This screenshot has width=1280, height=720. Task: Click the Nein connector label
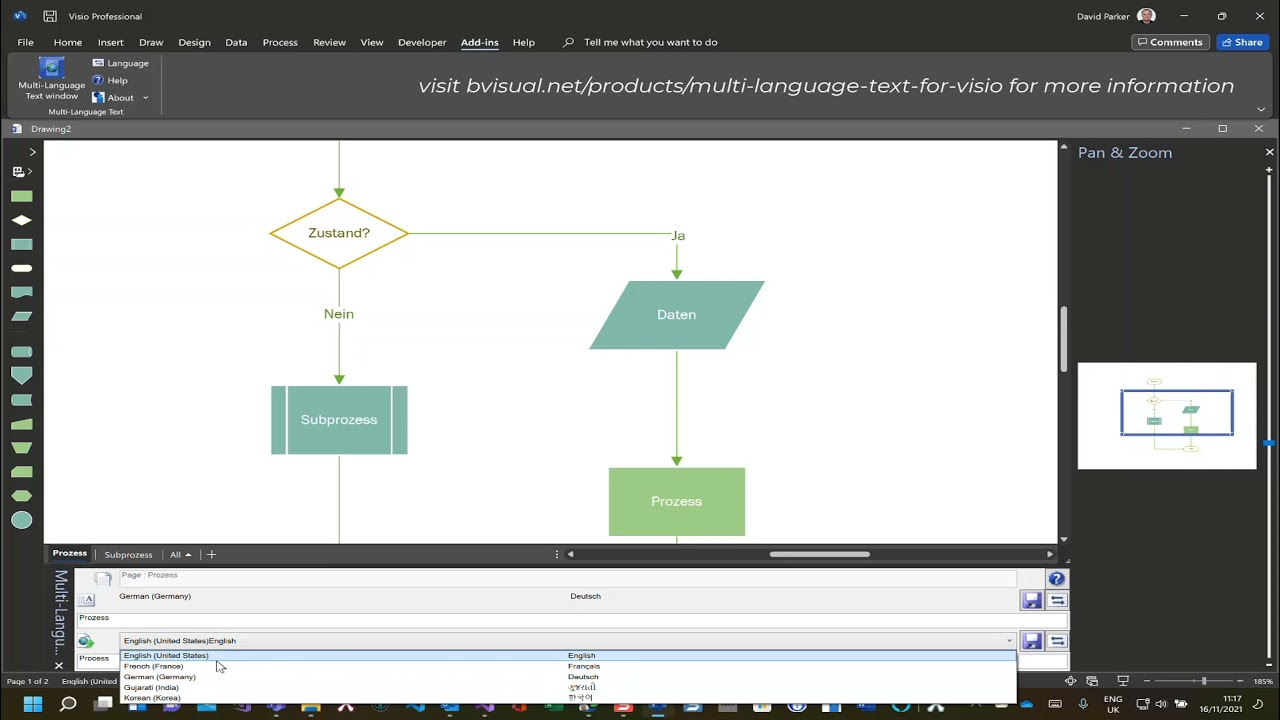[x=339, y=314]
